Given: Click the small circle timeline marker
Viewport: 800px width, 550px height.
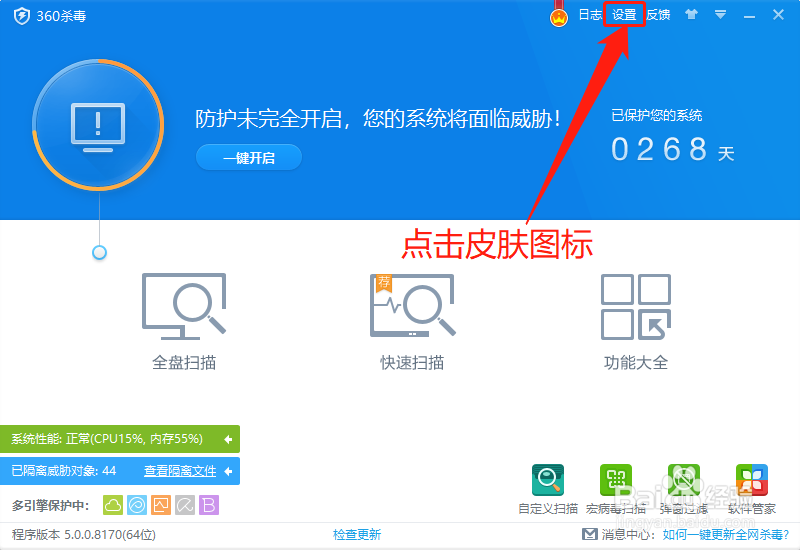Looking at the screenshot, I should tap(99, 253).
